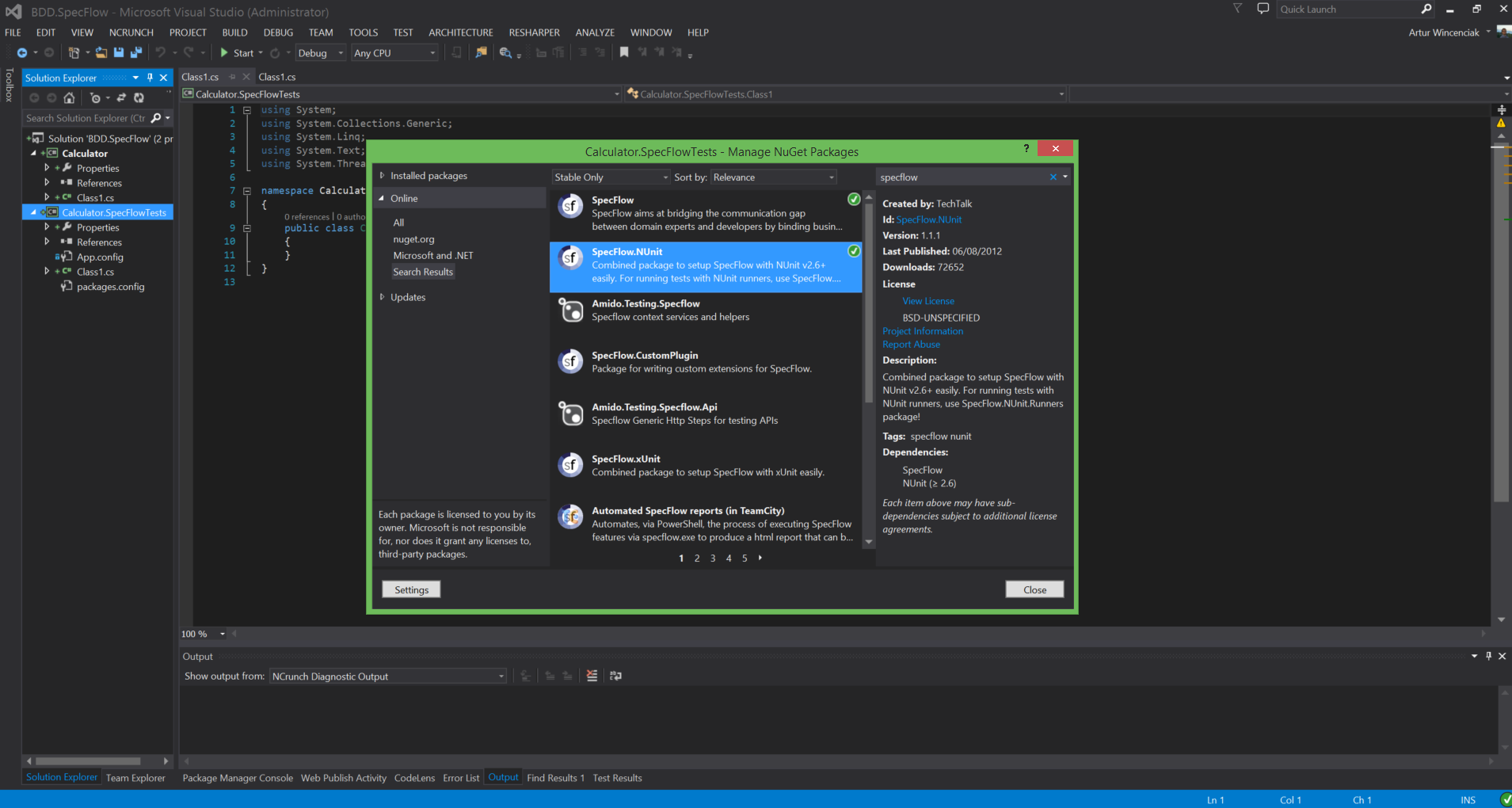Toggle word wrap in the Output panel
1512x808 pixels.
[x=615, y=676]
